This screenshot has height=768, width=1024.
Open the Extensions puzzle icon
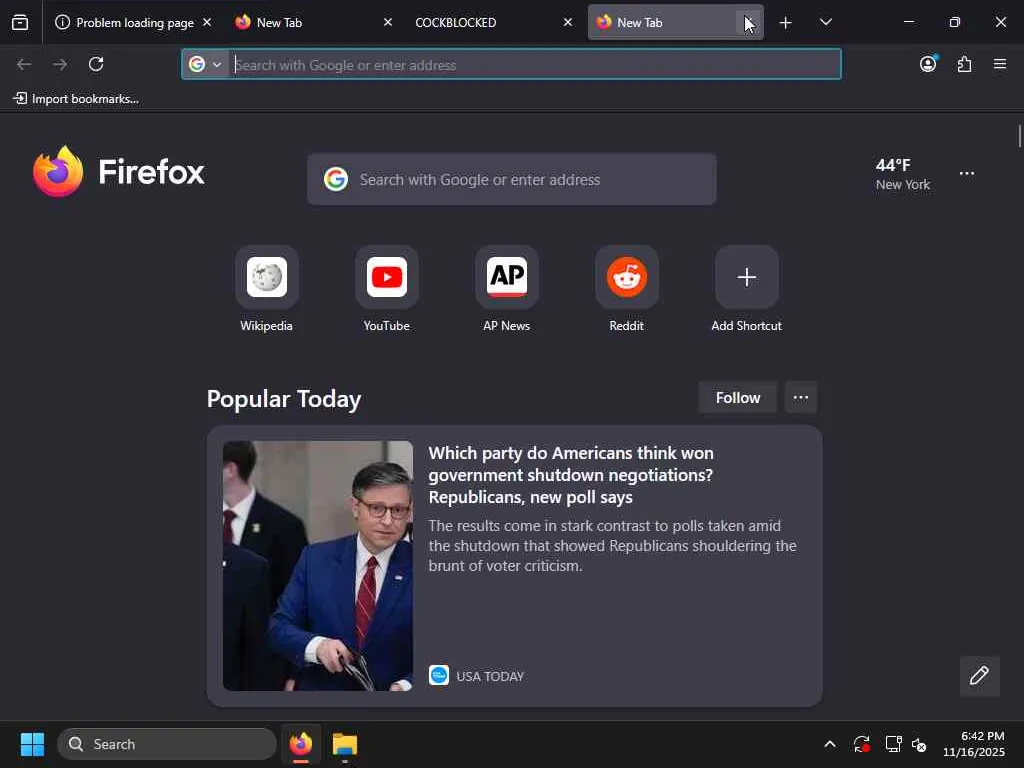tap(965, 64)
